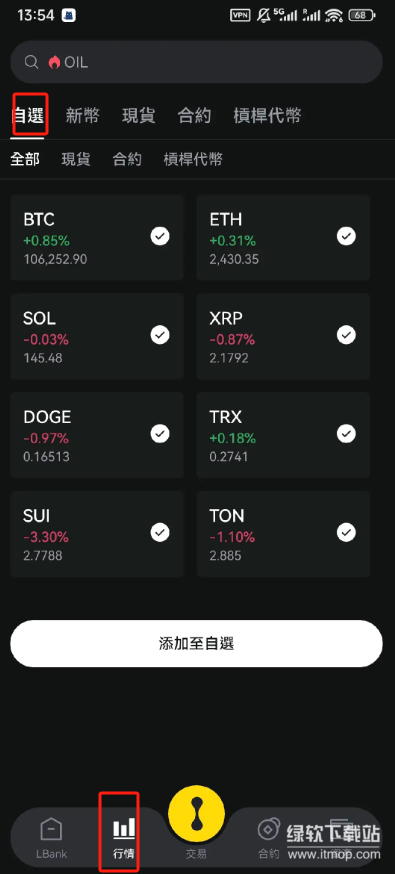The image size is (395, 874).
Task: Deselect the XRP checkmark
Action: tap(347, 335)
